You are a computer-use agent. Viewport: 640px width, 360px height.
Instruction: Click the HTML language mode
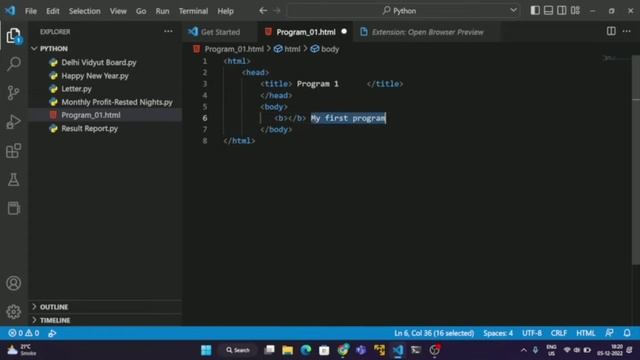[586, 333]
